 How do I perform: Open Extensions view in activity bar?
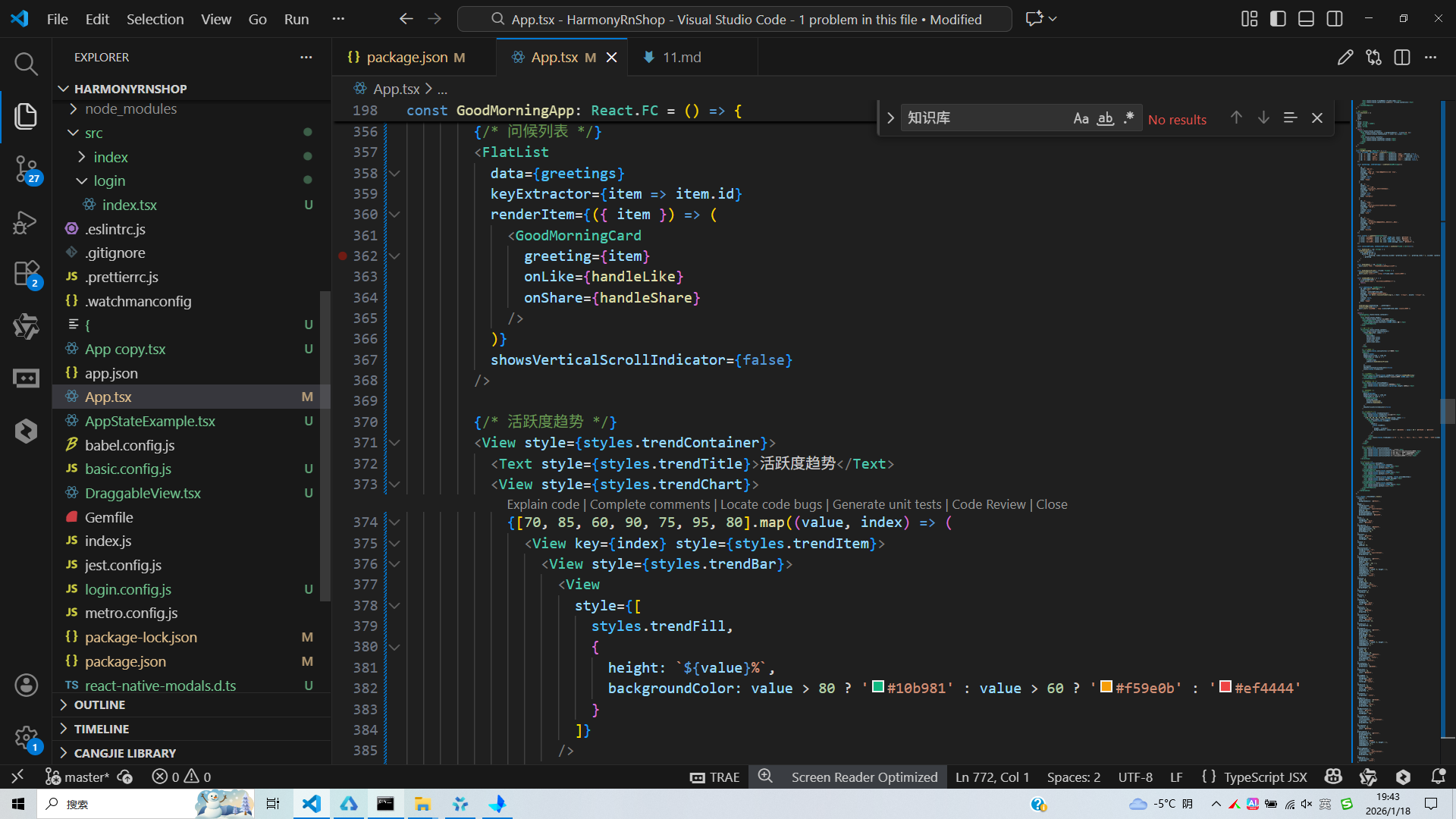[26, 273]
